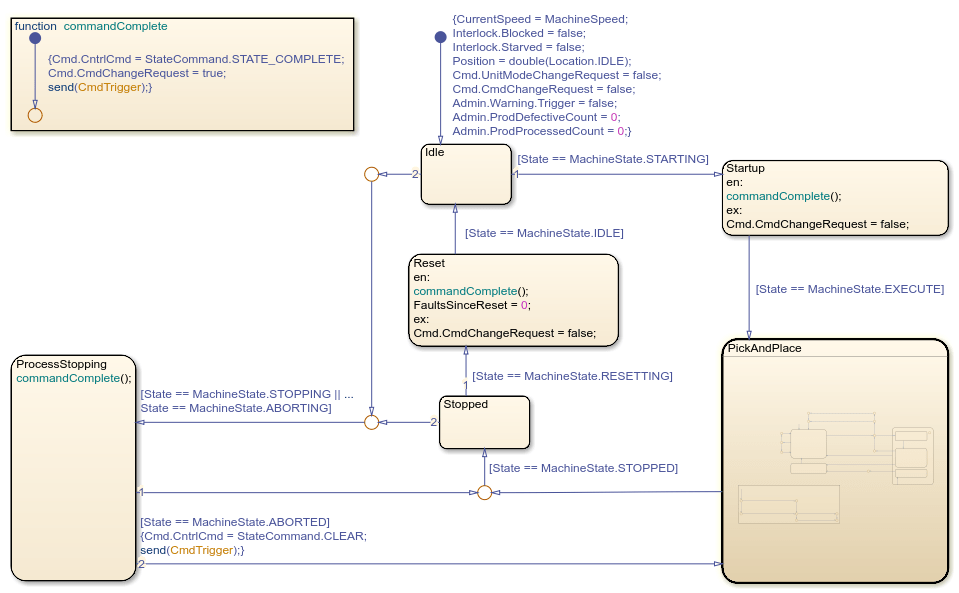Screen dimensions: 959x593
Task: Select the MachineState.ABORTED transition label
Action: [235, 522]
